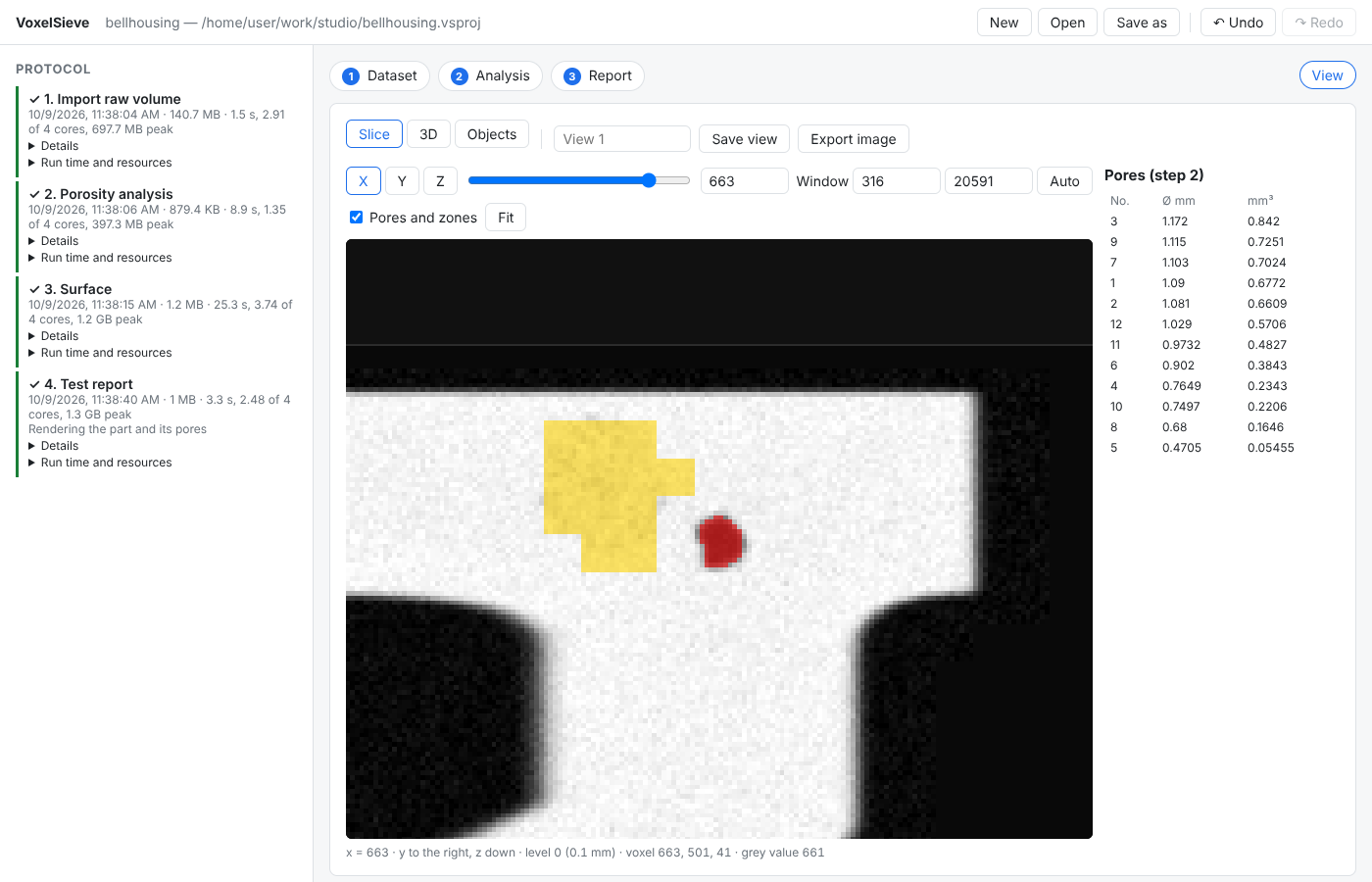Screen dimensions: 1372x882
Task: Toggle the Pores and zones checkbox
Action: [x=357, y=218]
